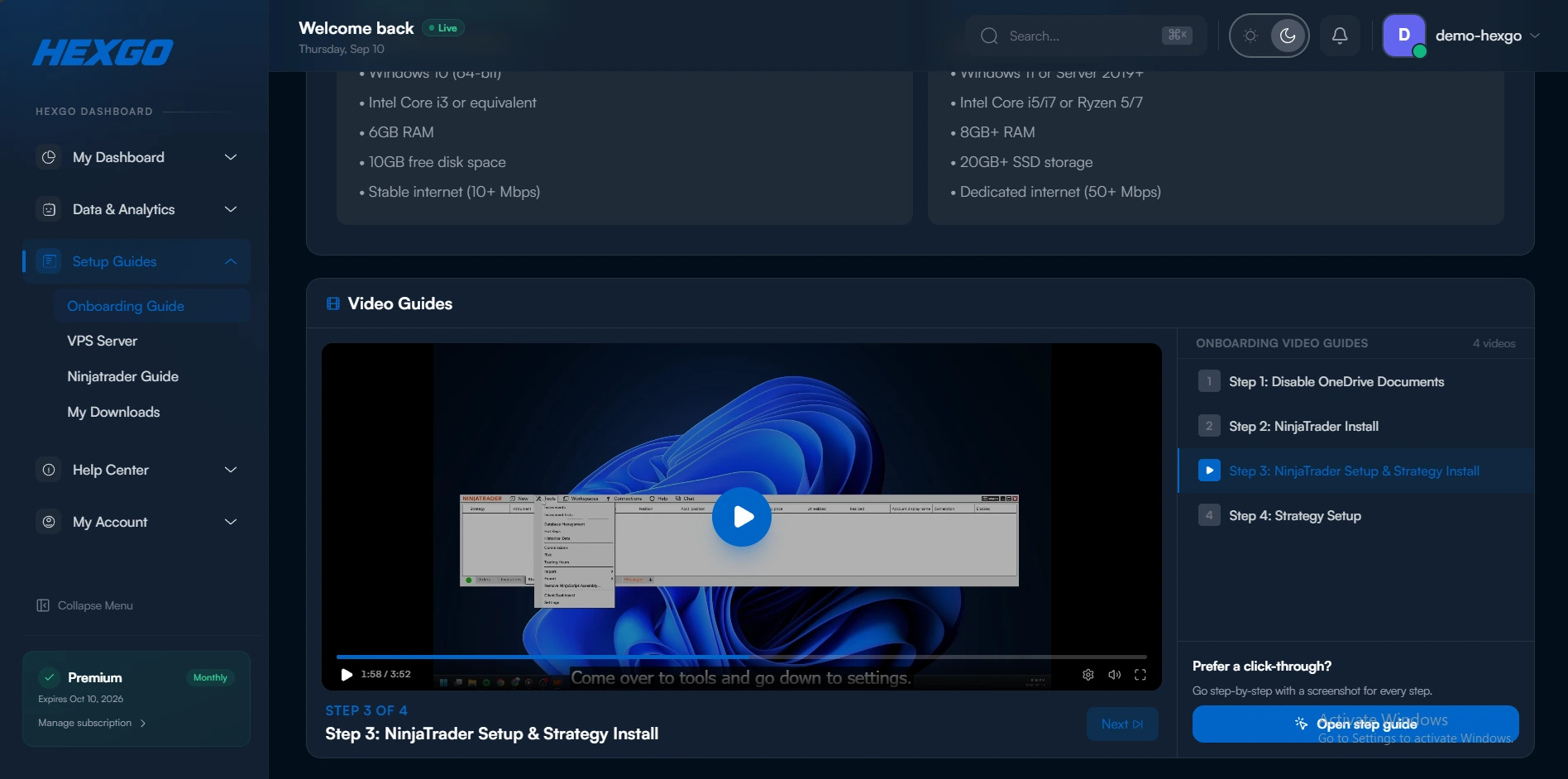Viewport: 1568px width, 779px height.
Task: Expand the Data & Analytics chevron
Action: pos(231,209)
